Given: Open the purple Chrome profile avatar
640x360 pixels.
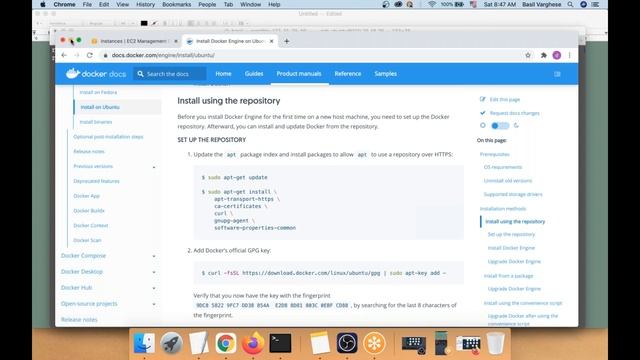Looking at the screenshot, I should (557, 55).
